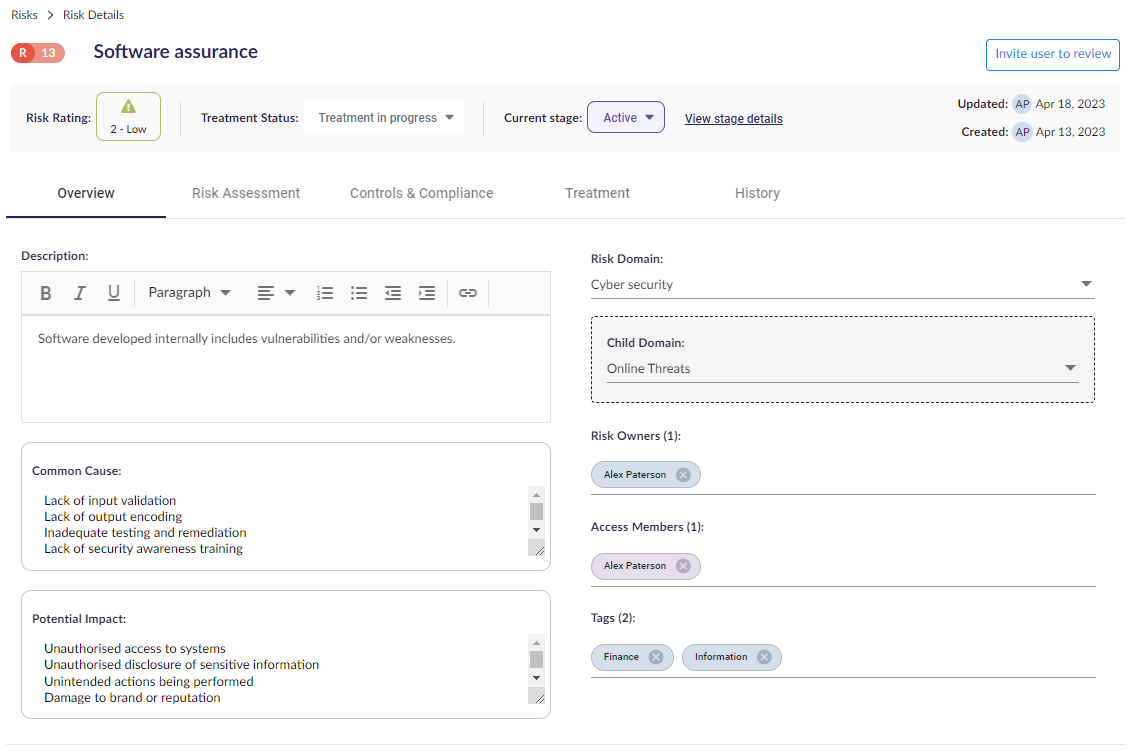
Task: Toggle underline formatting in description toolbar
Action: pyautogui.click(x=114, y=293)
